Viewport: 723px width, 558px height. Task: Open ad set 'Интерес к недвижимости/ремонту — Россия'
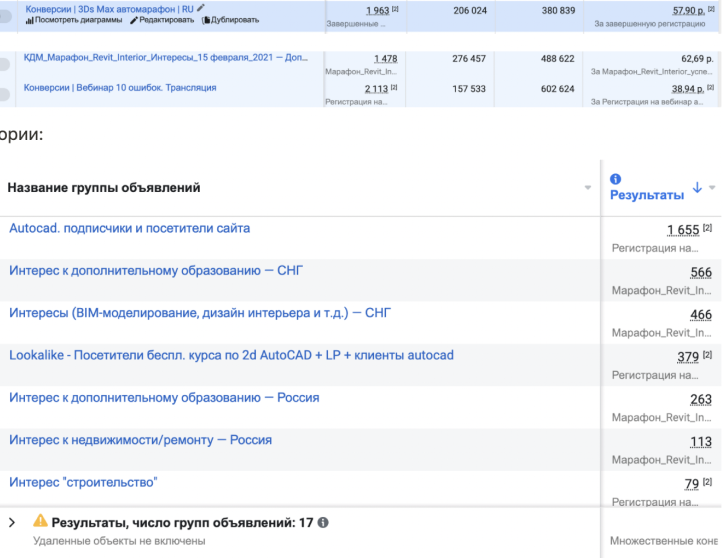[x=141, y=440]
